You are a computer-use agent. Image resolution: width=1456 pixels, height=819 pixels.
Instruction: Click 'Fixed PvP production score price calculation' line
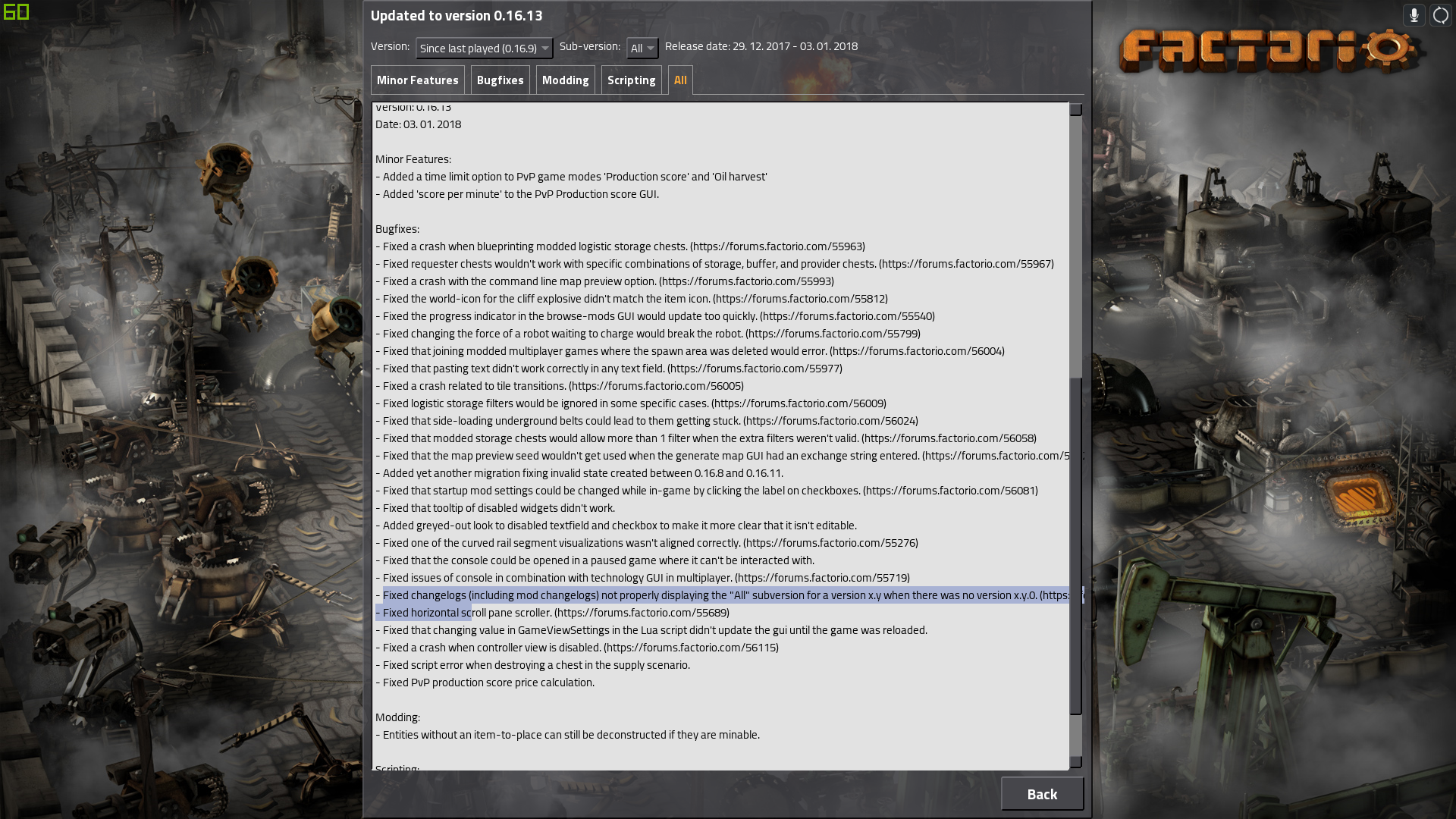click(x=485, y=682)
